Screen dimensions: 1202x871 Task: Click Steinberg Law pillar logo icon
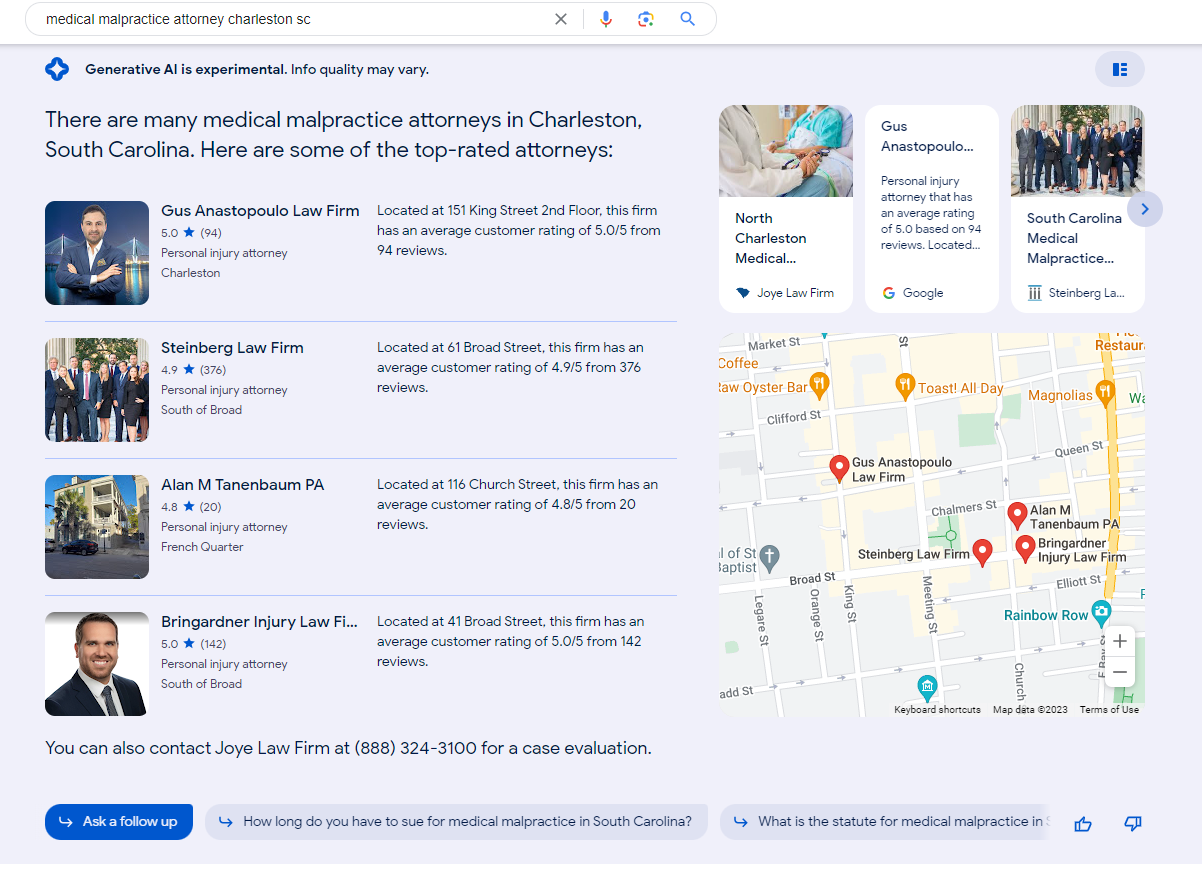pyautogui.click(x=1035, y=293)
